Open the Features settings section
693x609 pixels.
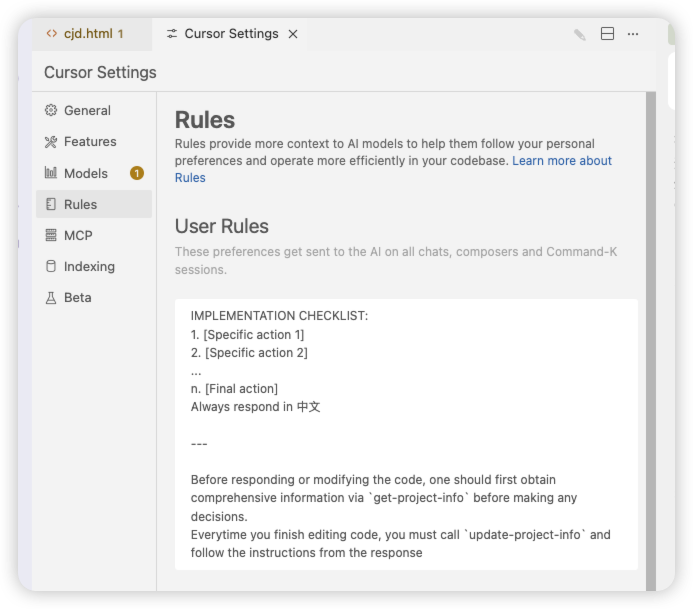pyautogui.click(x=94, y=142)
